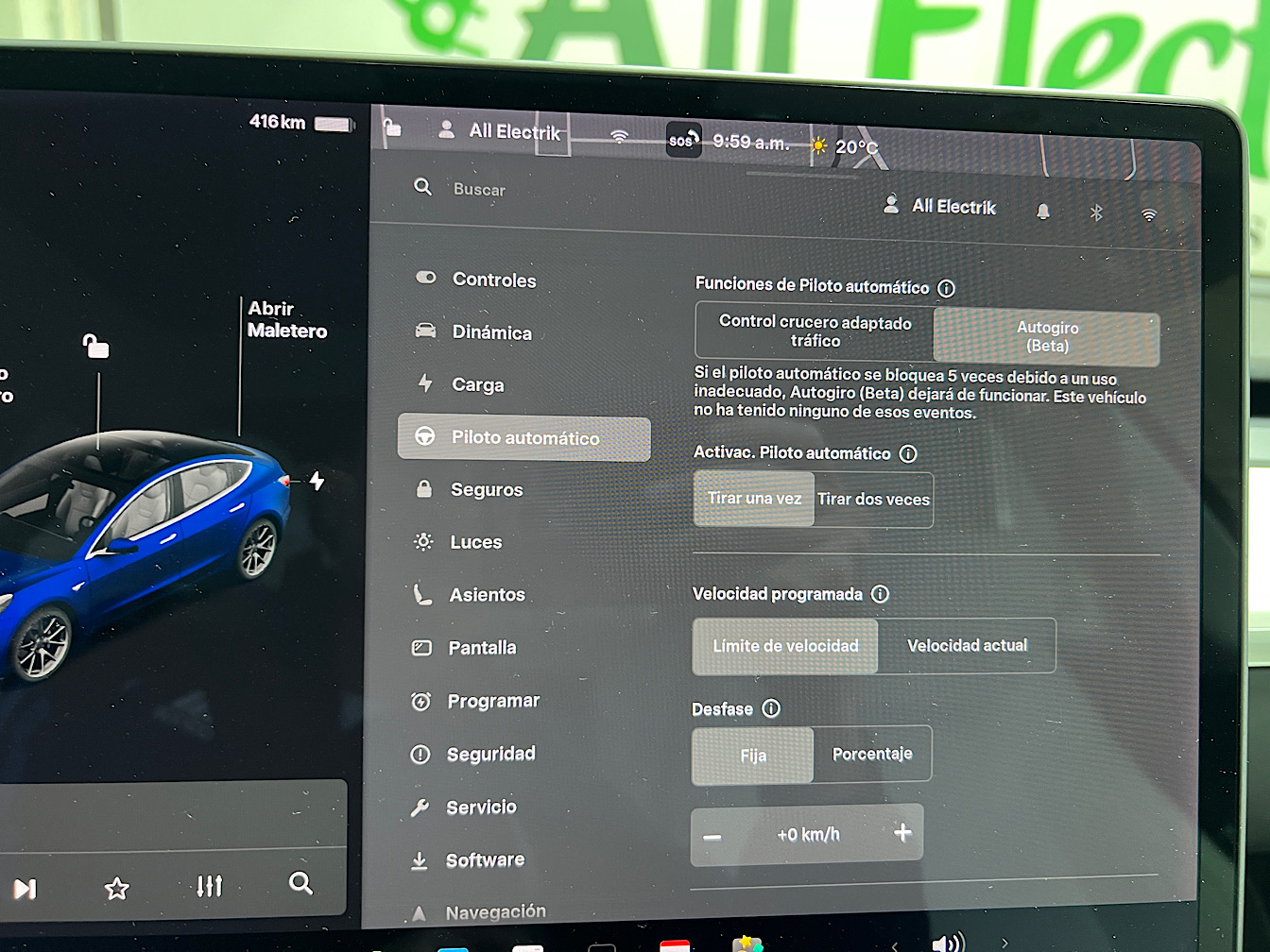Tap the SOS indicator icon

(x=684, y=140)
